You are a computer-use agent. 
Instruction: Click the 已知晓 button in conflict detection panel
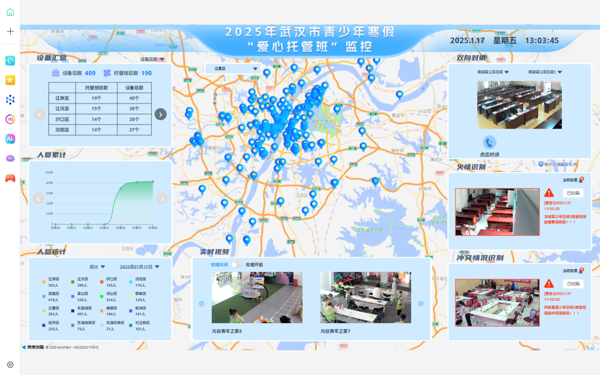[573, 284]
